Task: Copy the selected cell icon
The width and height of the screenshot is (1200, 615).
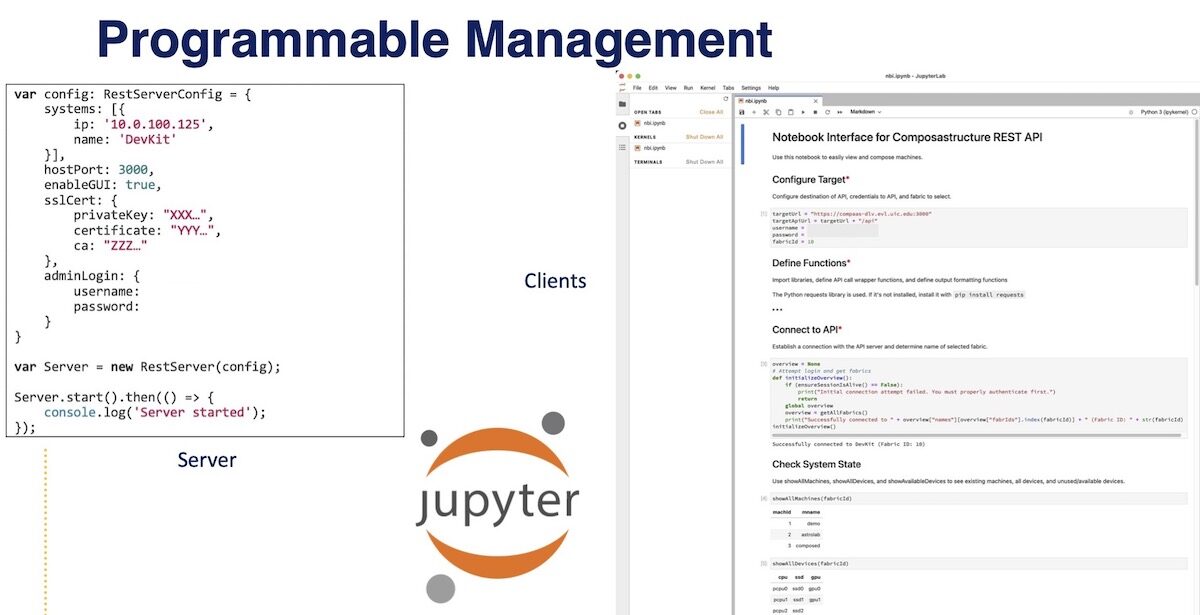Action: click(x=778, y=112)
